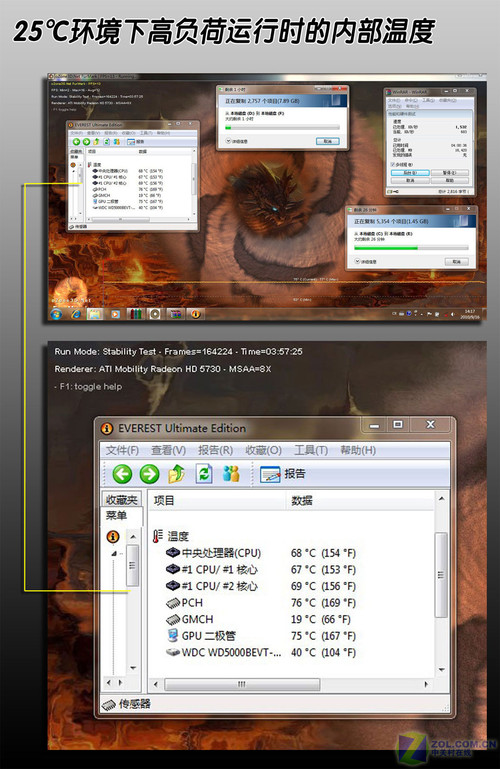Cancel the 5,354 项目 copy dialog
The image size is (500, 769).
point(456,262)
